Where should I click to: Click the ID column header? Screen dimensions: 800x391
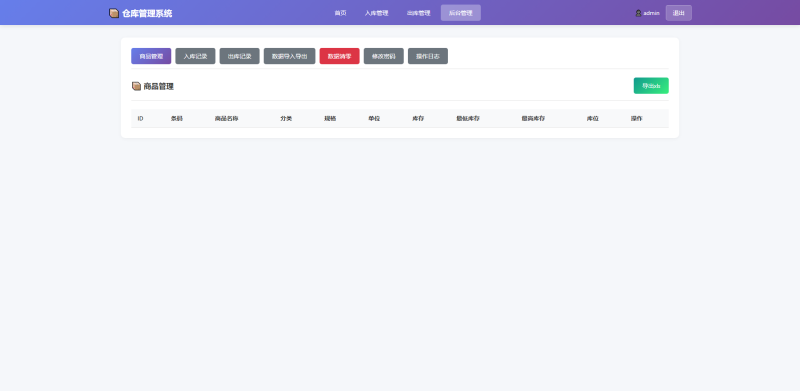pos(140,118)
